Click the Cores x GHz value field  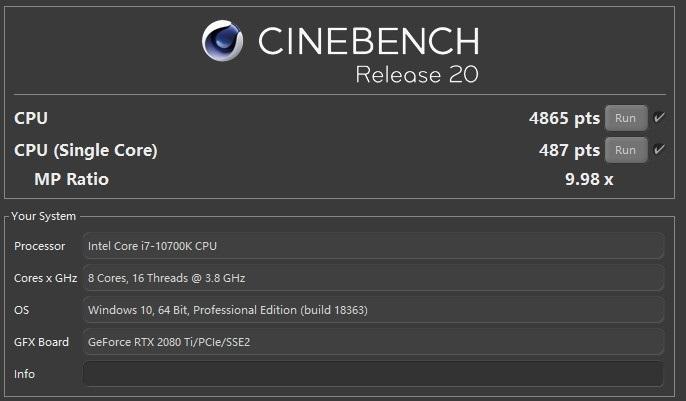pyautogui.click(x=373, y=278)
